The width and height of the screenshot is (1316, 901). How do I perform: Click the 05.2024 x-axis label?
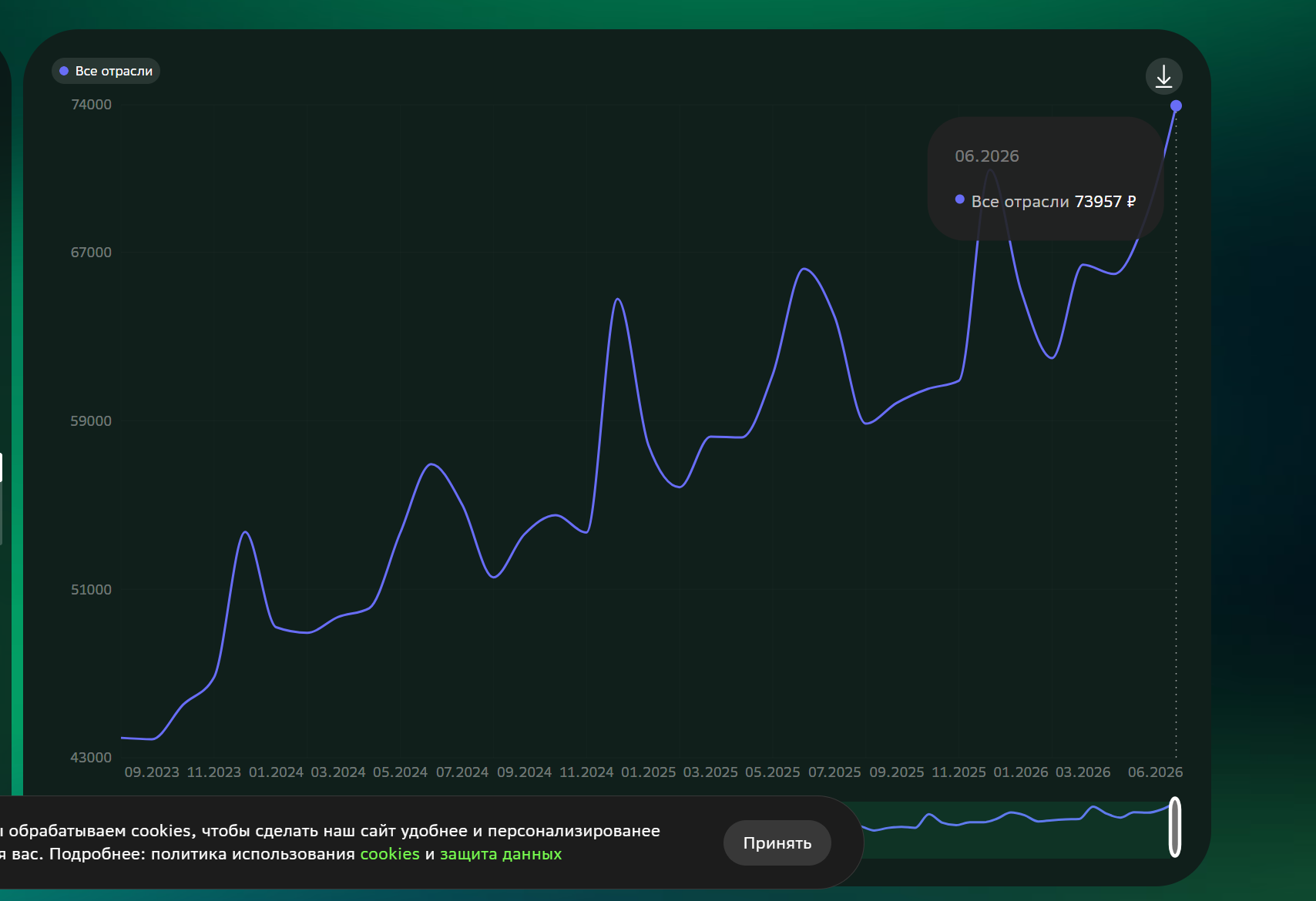click(x=400, y=772)
